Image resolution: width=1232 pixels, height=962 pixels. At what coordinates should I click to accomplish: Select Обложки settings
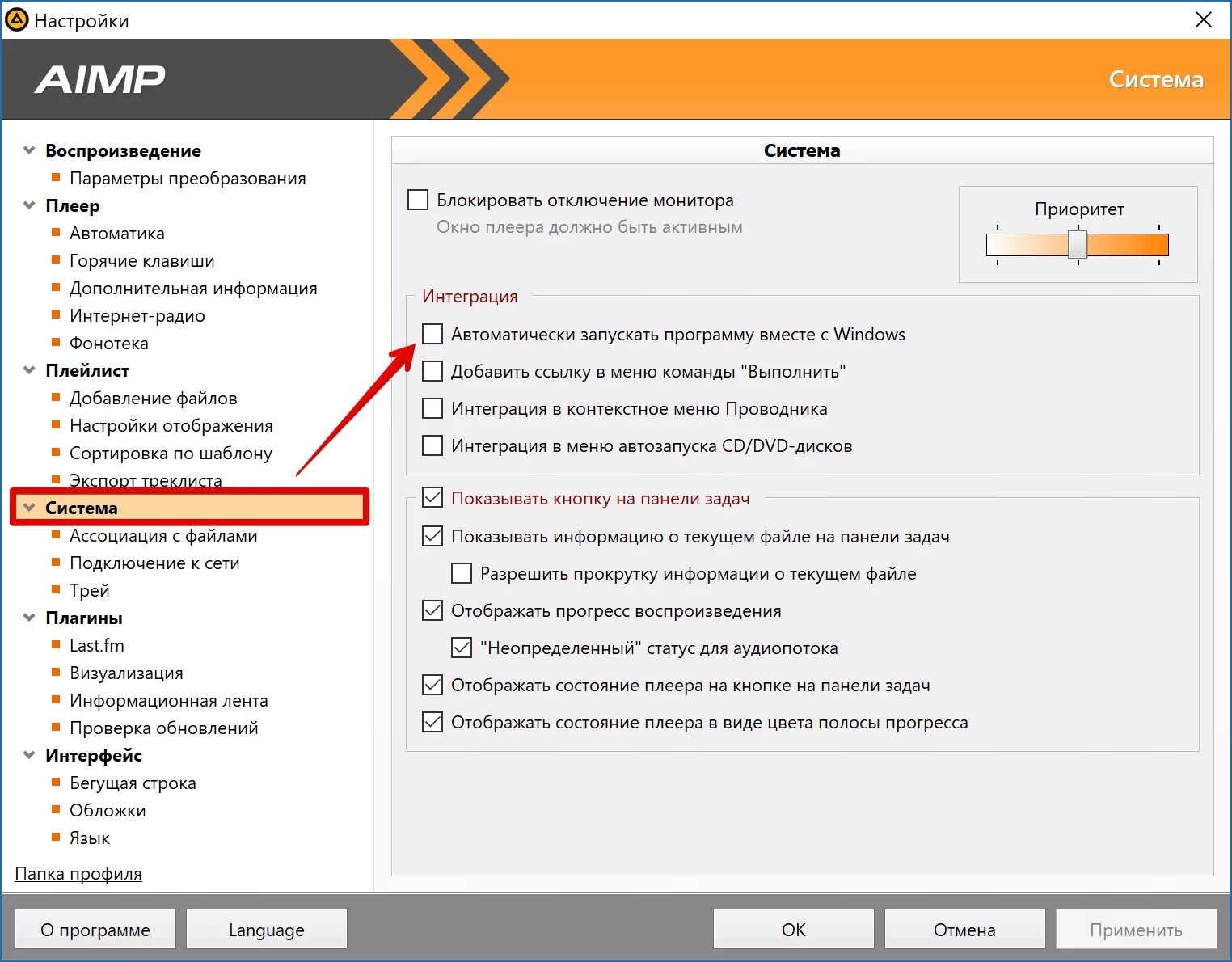(x=108, y=810)
